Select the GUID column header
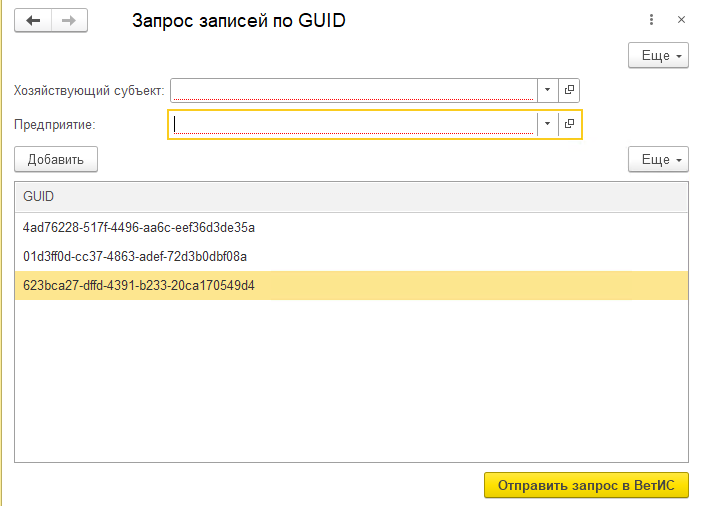 click(x=351, y=197)
